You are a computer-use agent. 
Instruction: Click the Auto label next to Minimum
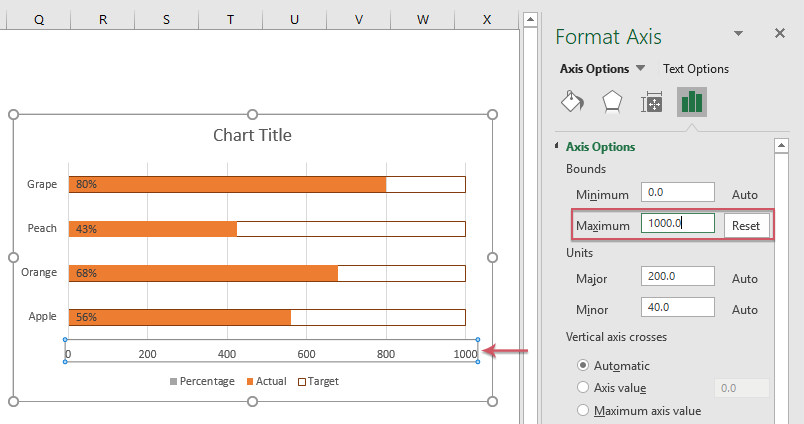click(745, 194)
